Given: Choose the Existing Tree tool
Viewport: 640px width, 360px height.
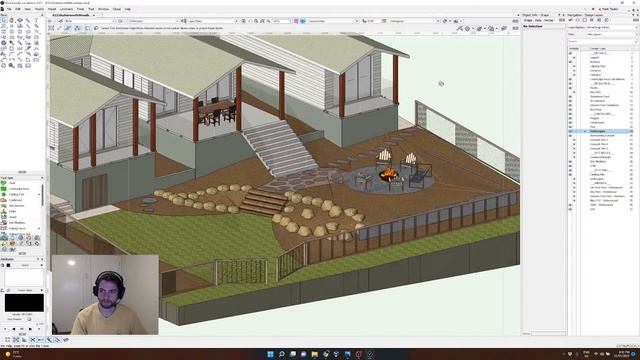Looking at the screenshot, I should pos(16,195).
